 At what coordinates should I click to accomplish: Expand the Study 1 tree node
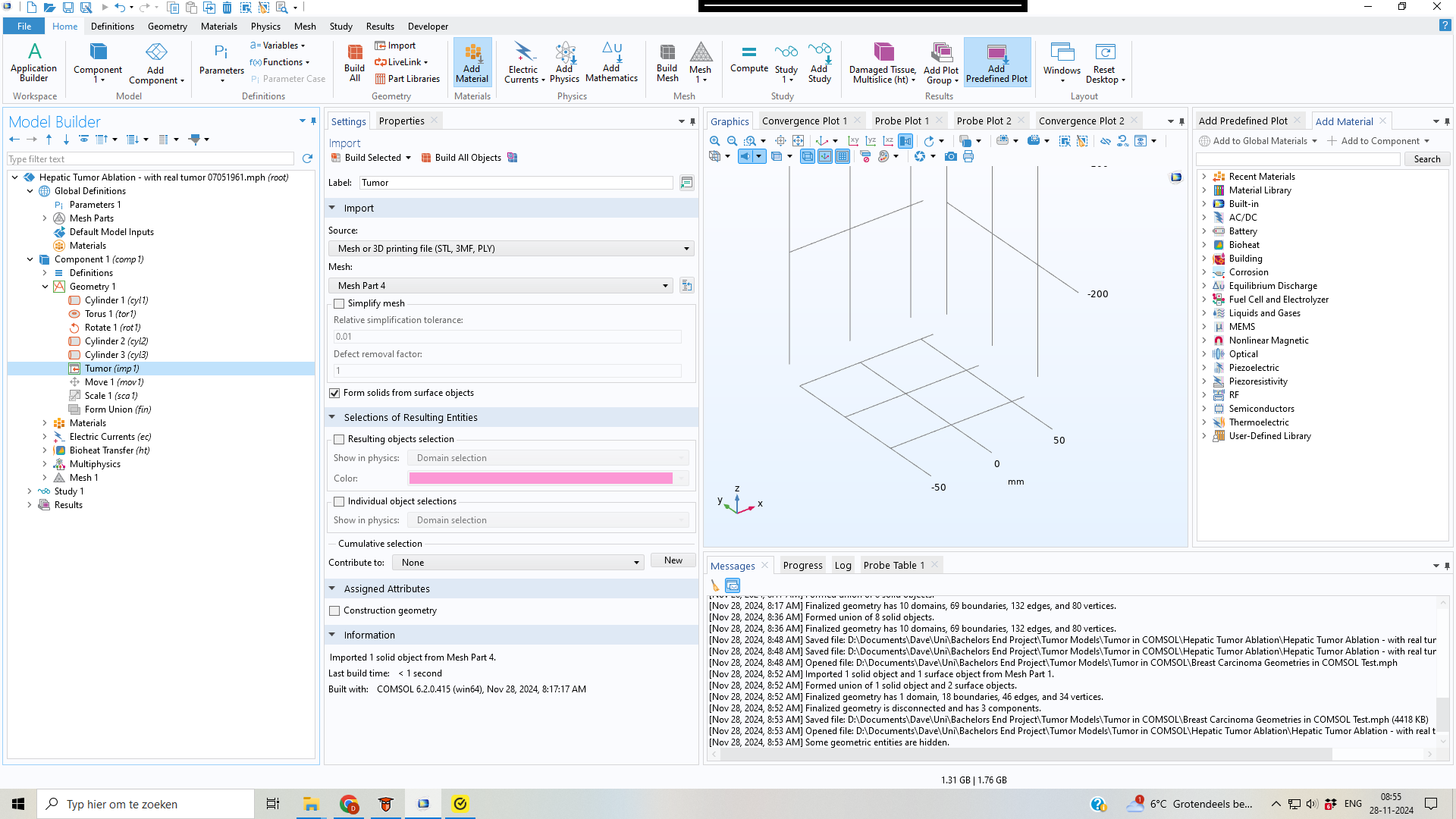[30, 491]
